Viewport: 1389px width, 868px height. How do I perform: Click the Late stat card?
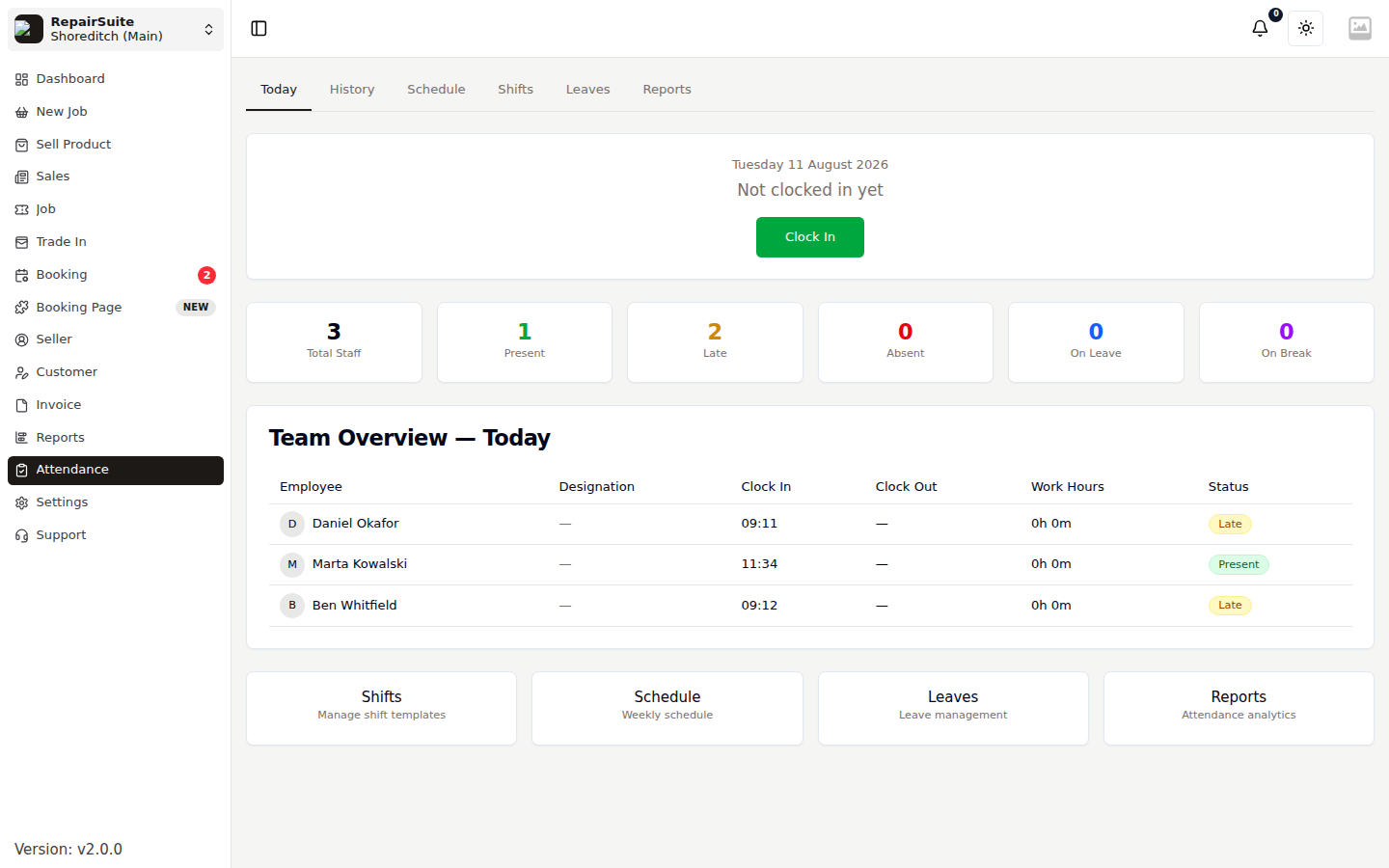(715, 342)
